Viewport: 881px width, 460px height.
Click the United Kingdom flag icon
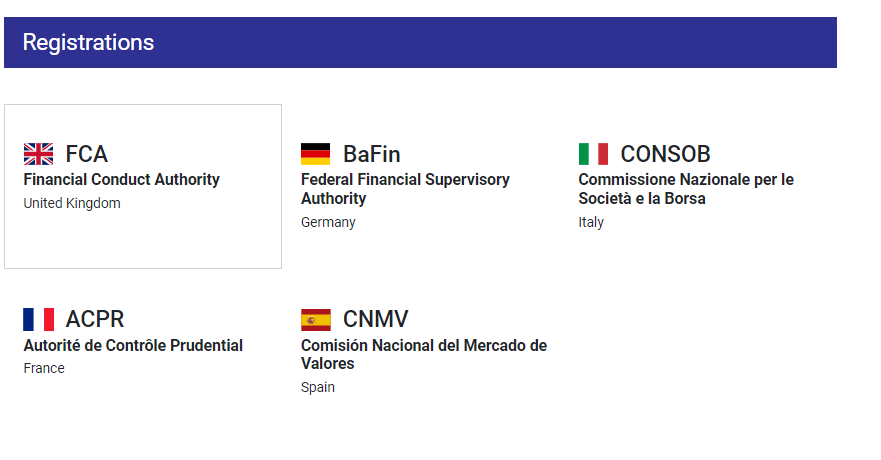(38, 154)
